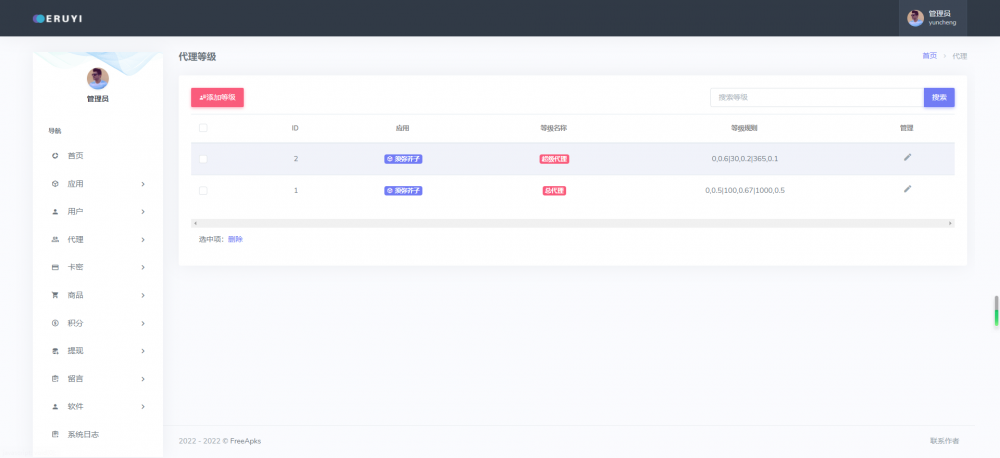The width and height of the screenshot is (1000, 458).
Task: Click the 添加等级 button
Action: [217, 97]
